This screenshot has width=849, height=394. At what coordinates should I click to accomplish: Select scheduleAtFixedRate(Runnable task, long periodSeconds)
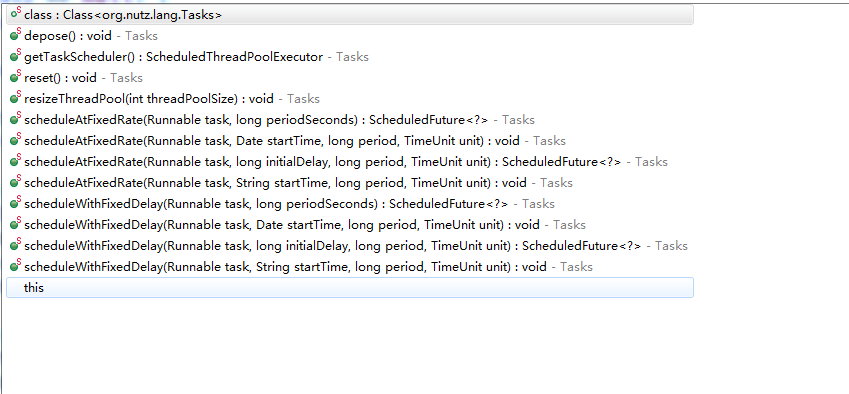[x=350, y=120]
